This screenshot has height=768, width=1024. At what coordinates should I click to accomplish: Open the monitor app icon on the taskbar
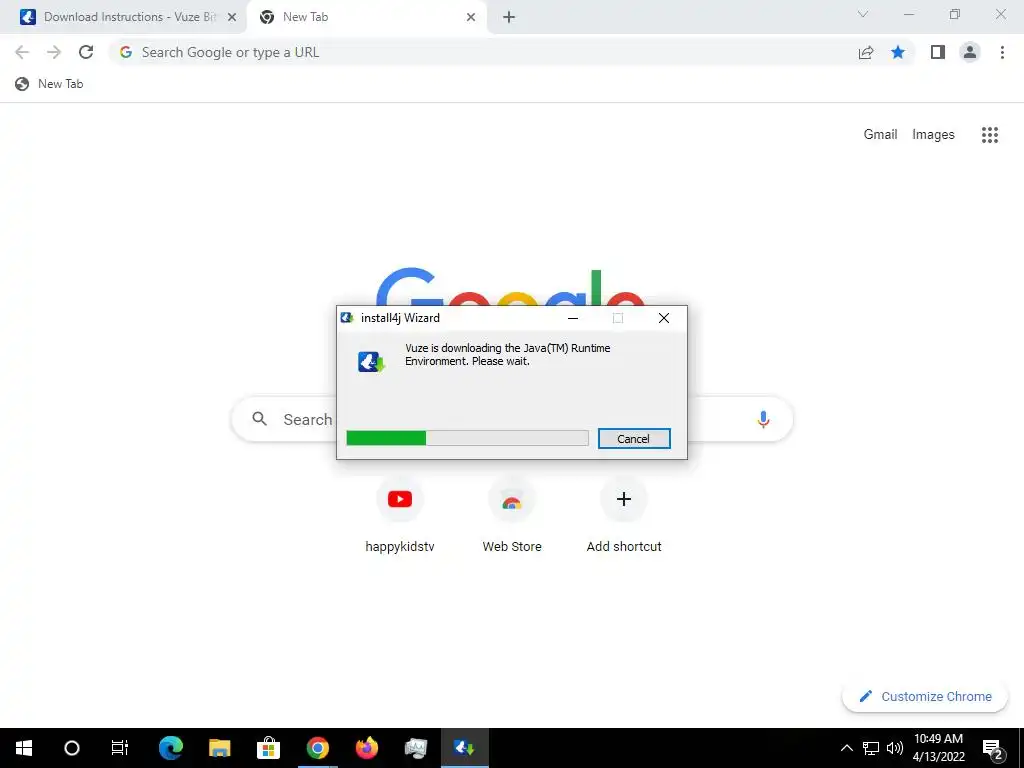pos(415,748)
